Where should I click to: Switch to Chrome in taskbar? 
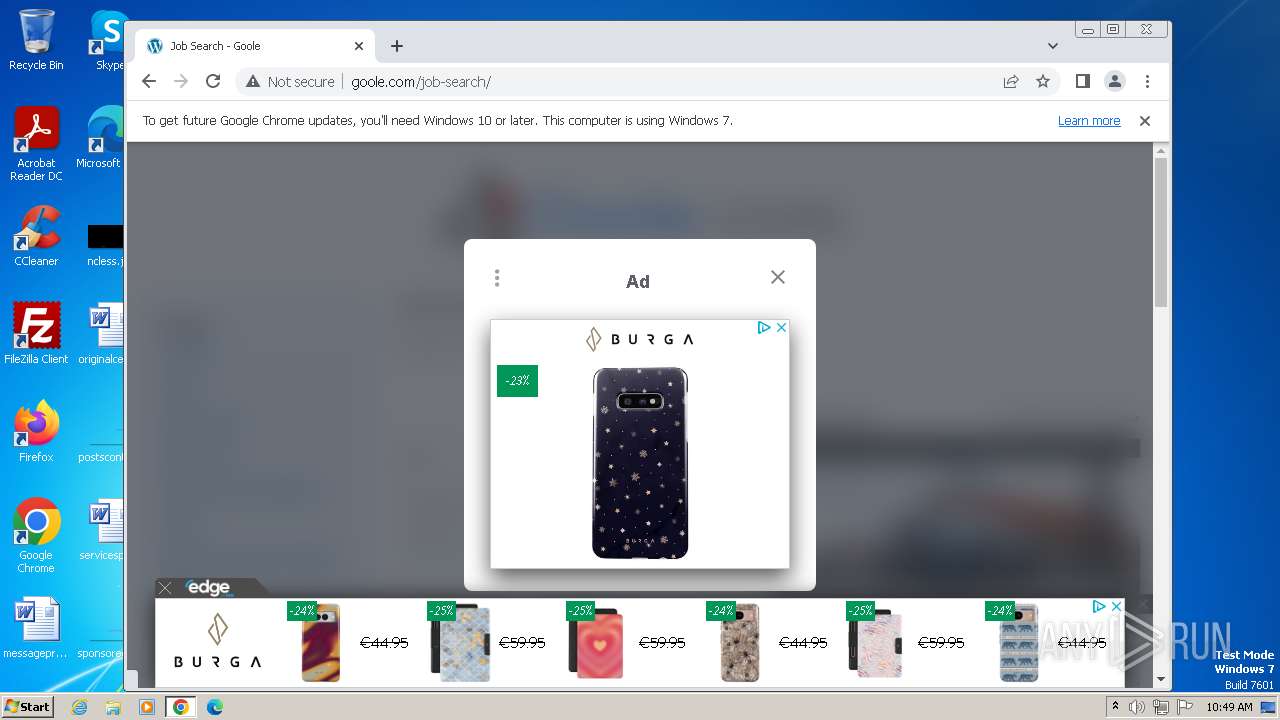(x=181, y=707)
